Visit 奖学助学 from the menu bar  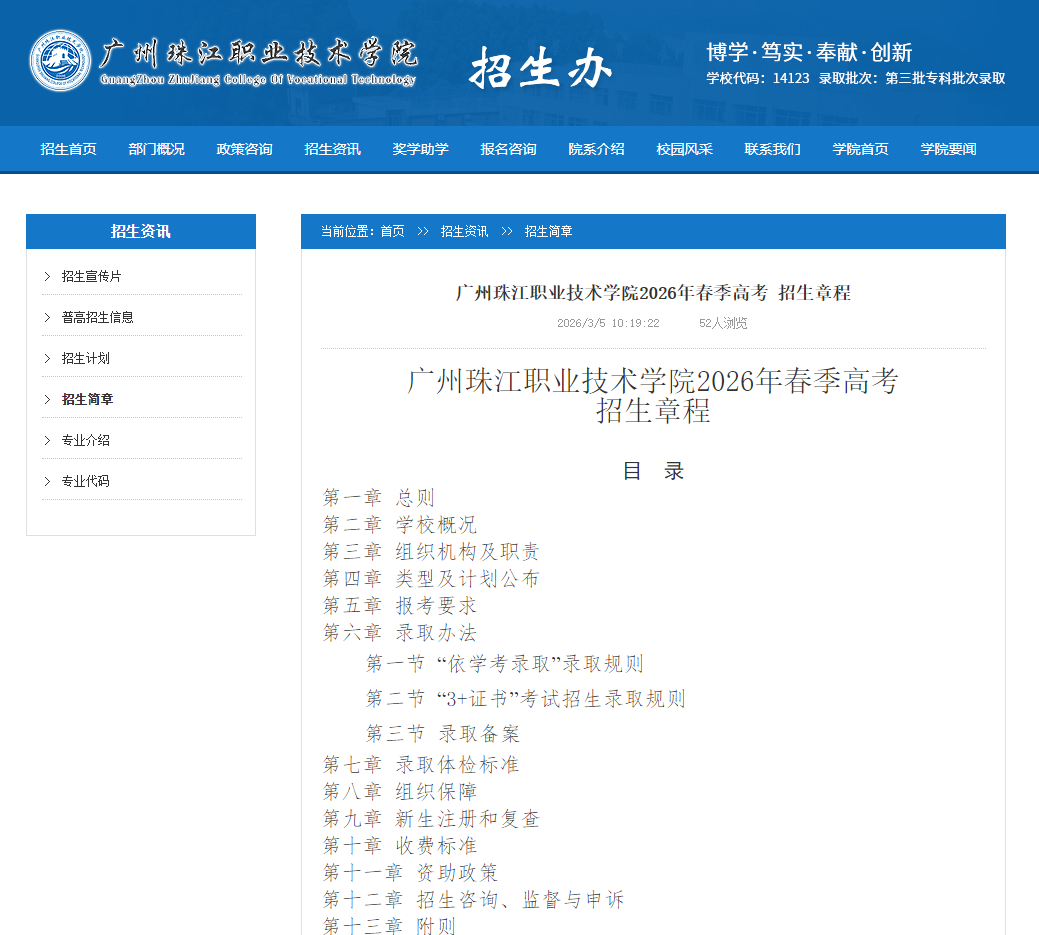tap(420, 148)
